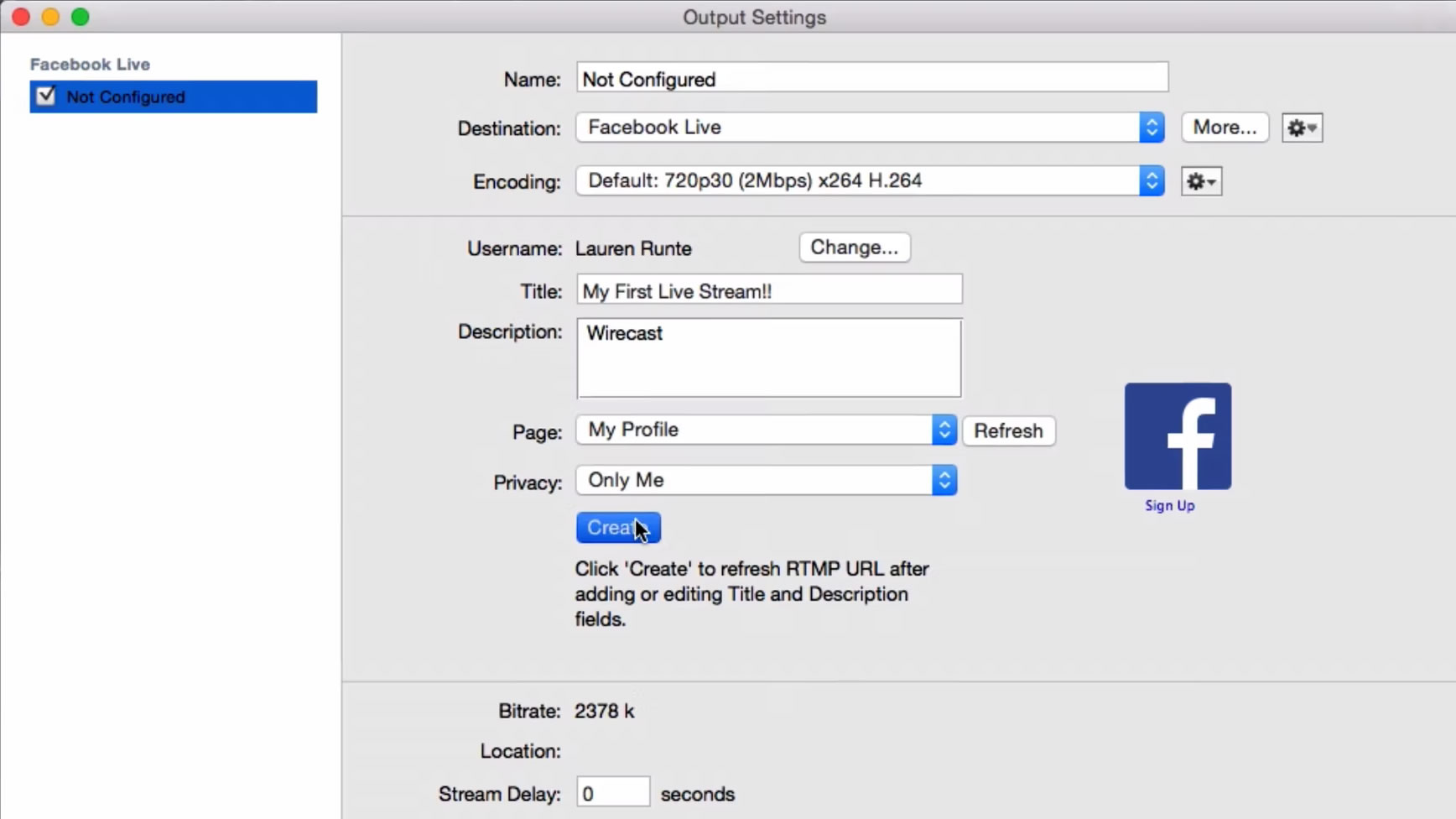Minimize the Output Settings window
1456x819 pixels.
pos(50,17)
